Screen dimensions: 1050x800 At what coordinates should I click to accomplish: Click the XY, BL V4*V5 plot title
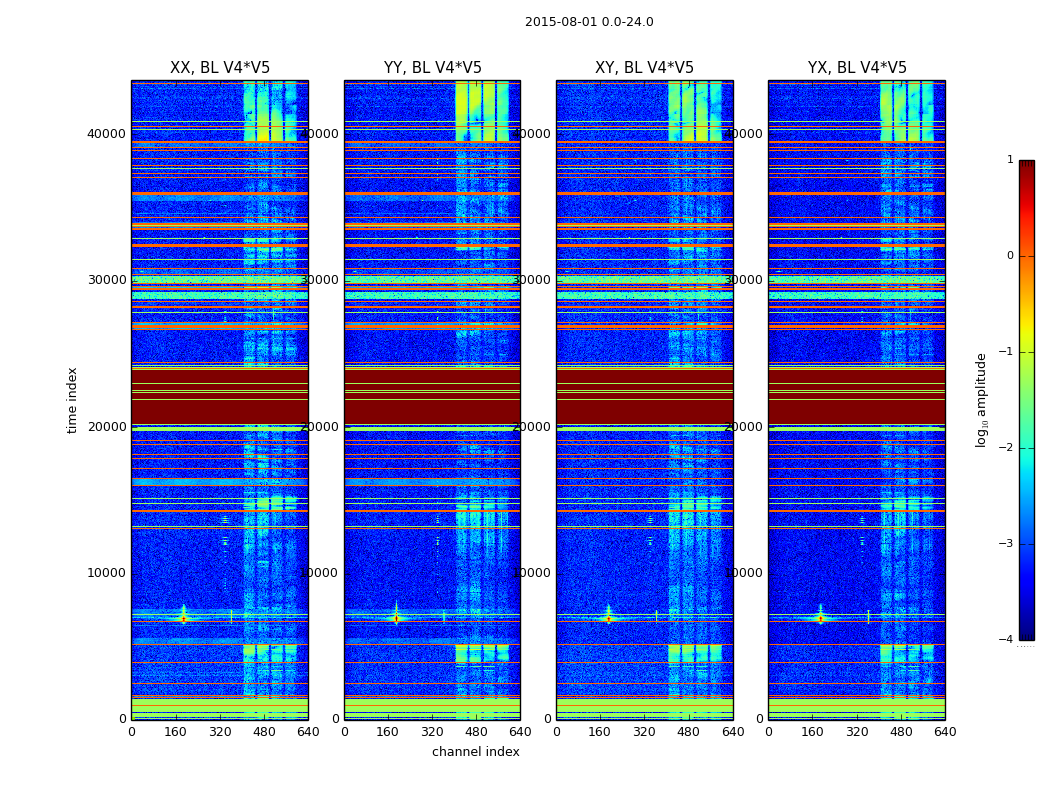644,68
